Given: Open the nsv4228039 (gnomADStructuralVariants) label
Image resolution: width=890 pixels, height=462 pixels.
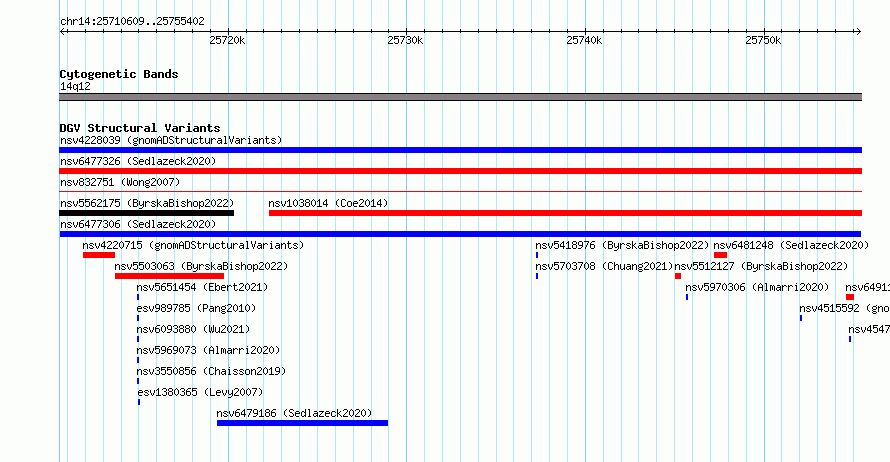Looking at the screenshot, I should coord(171,140).
